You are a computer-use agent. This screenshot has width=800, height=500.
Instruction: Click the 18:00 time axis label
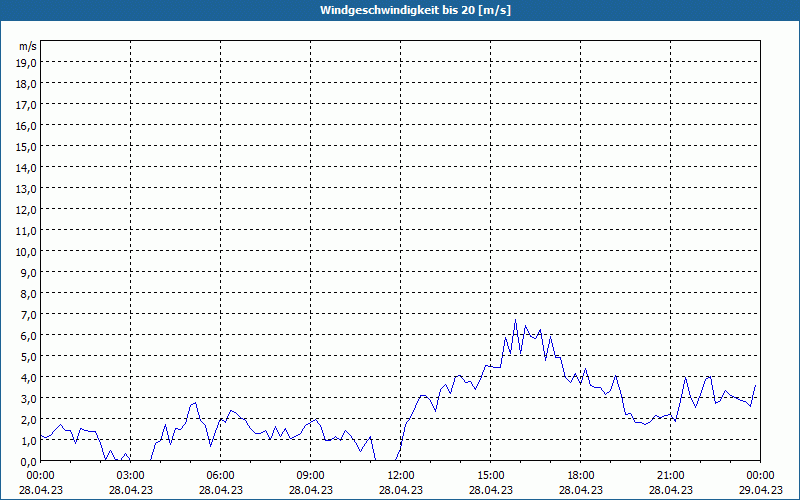coord(581,475)
